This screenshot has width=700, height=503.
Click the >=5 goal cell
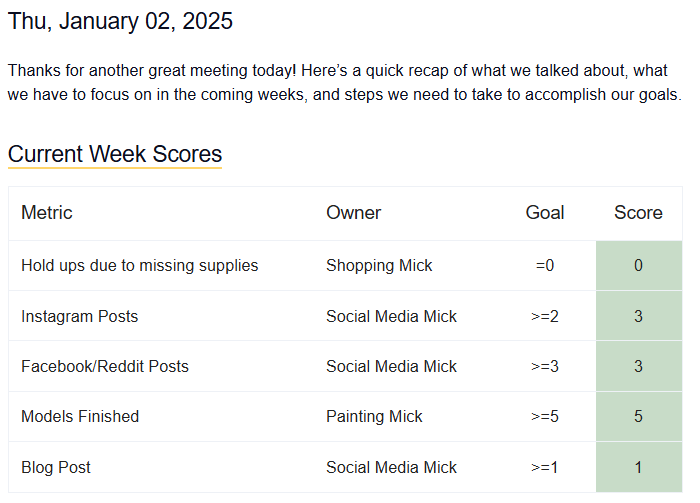click(545, 416)
